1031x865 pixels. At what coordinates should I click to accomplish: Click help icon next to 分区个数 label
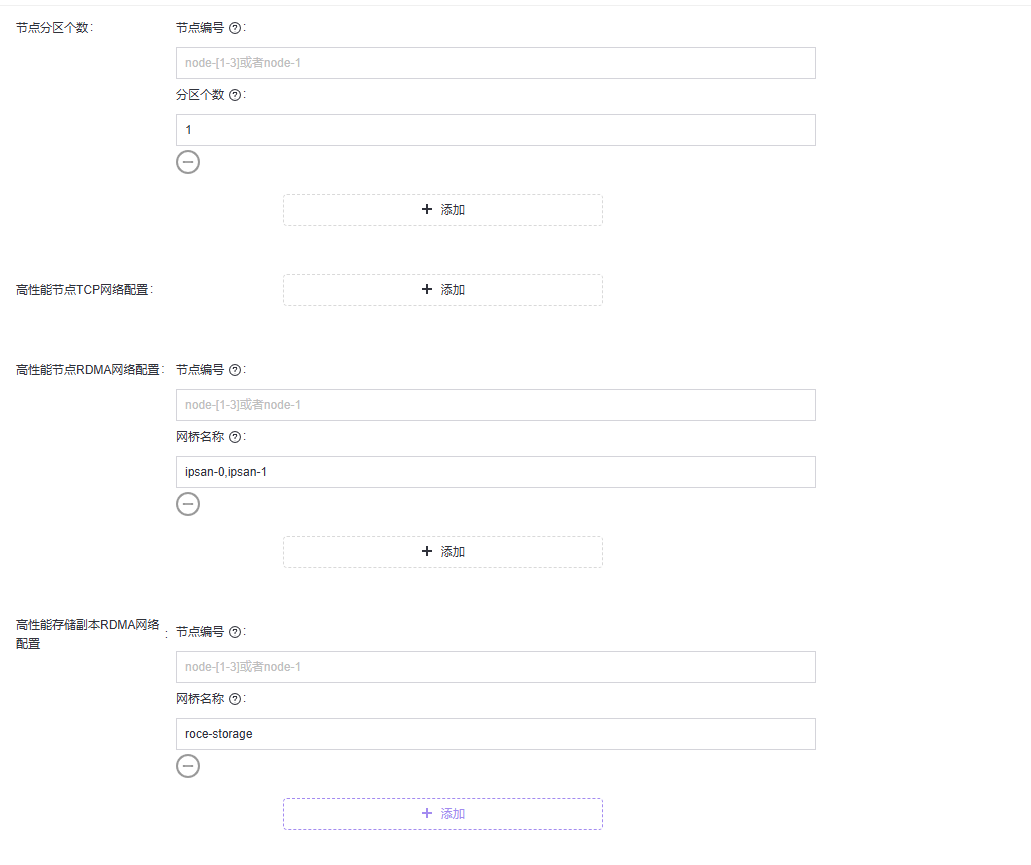(x=235, y=96)
